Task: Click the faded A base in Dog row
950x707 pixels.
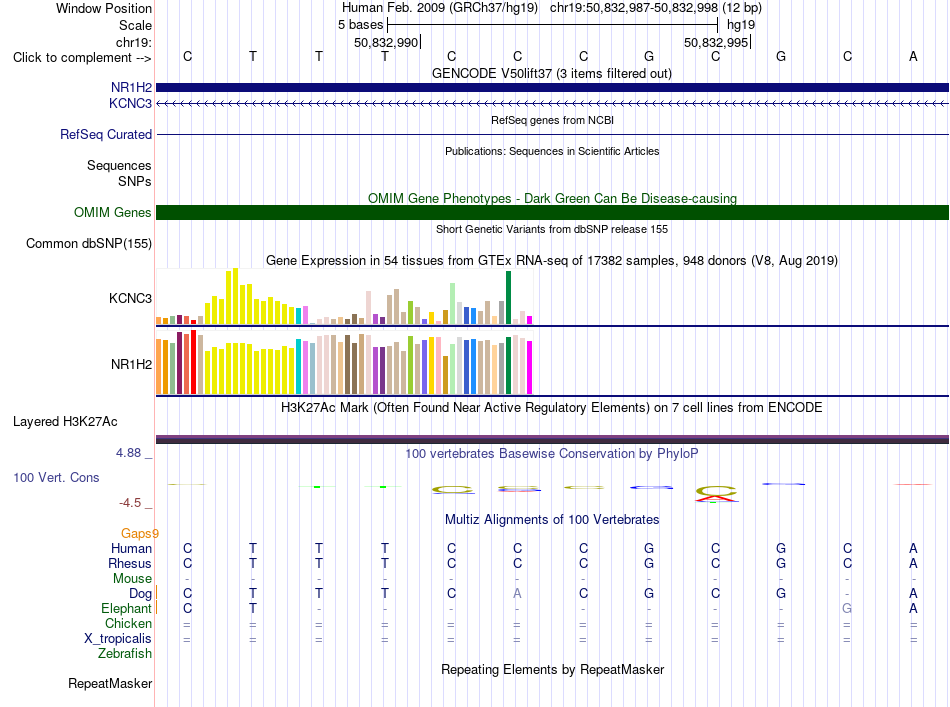Action: coord(517,594)
